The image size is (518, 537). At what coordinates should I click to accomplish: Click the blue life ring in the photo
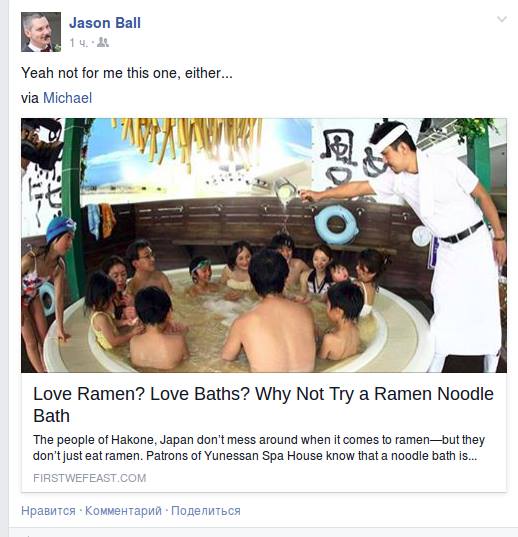click(337, 224)
